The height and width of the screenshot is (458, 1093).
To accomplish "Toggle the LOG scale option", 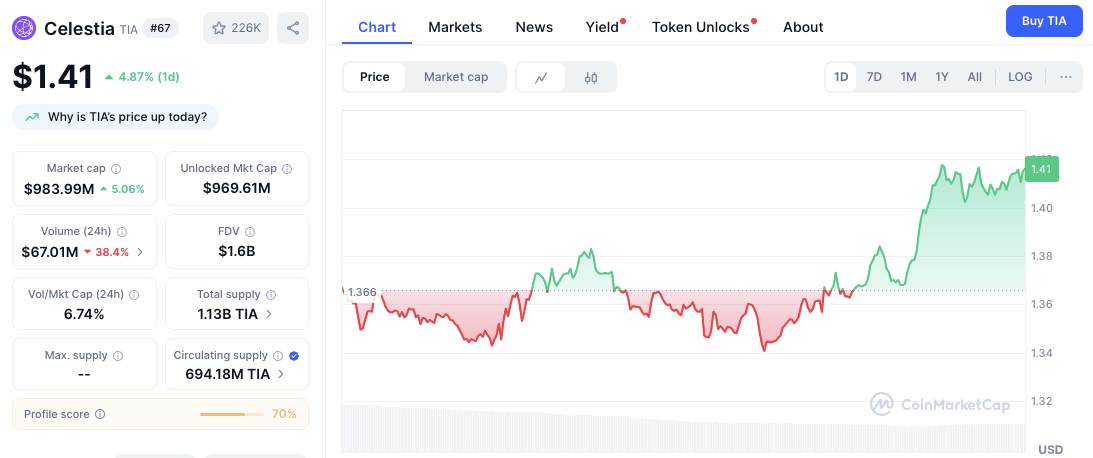I will [x=1021, y=77].
